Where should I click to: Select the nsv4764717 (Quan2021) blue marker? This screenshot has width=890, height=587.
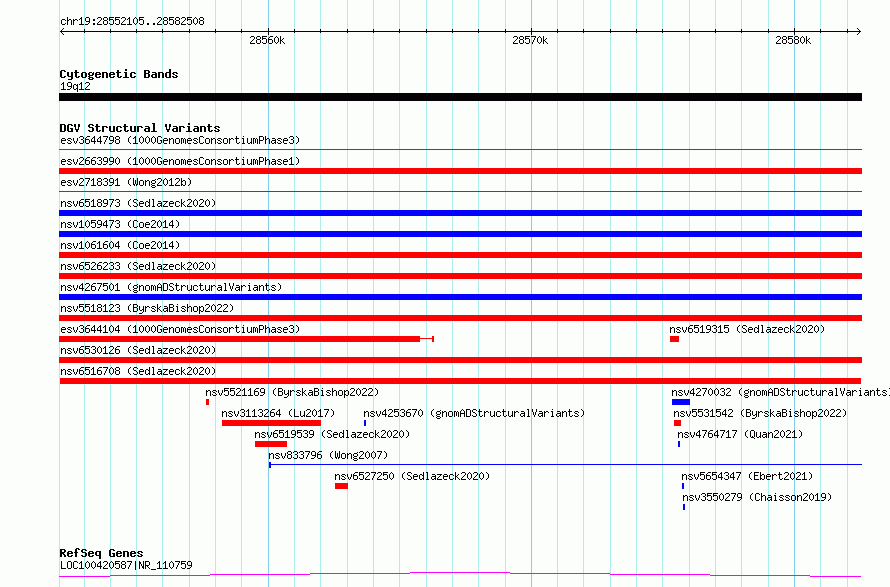click(679, 444)
